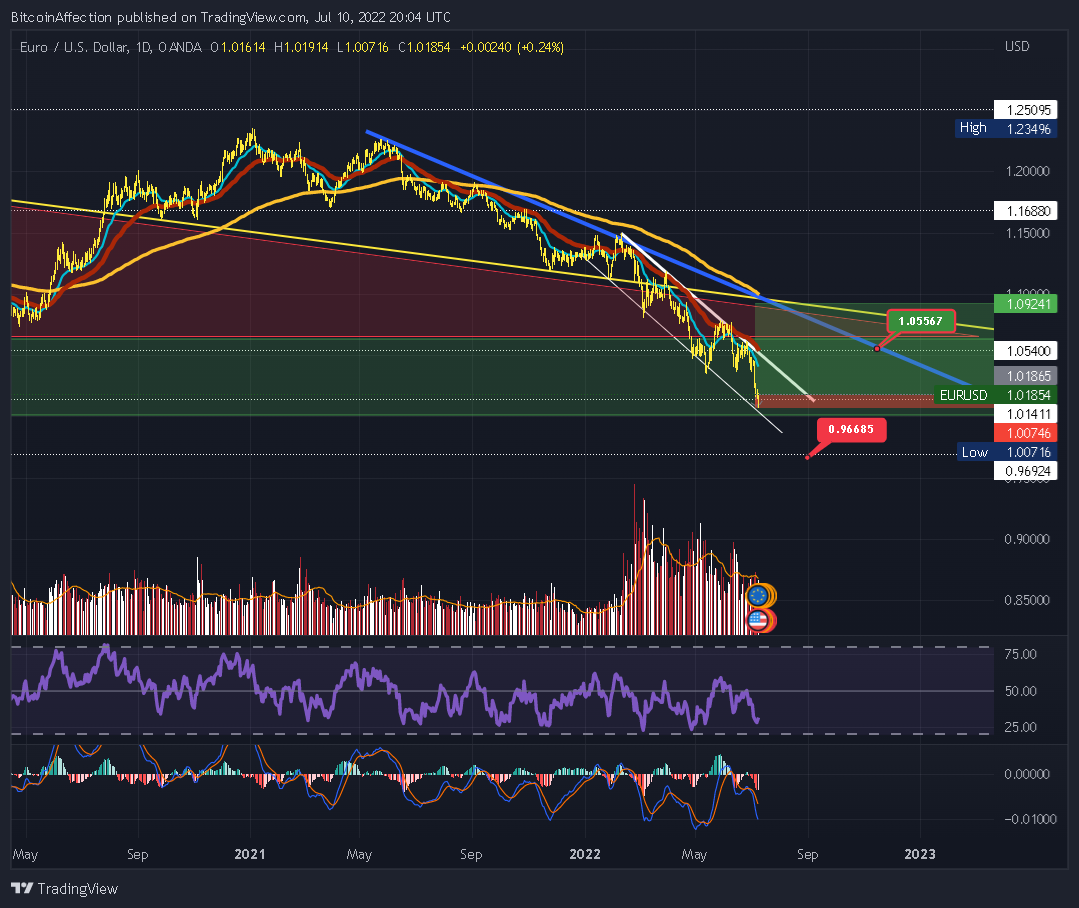Click the +0.00240 (+0.24%) change value
The width and height of the screenshot is (1079, 908).
512,47
